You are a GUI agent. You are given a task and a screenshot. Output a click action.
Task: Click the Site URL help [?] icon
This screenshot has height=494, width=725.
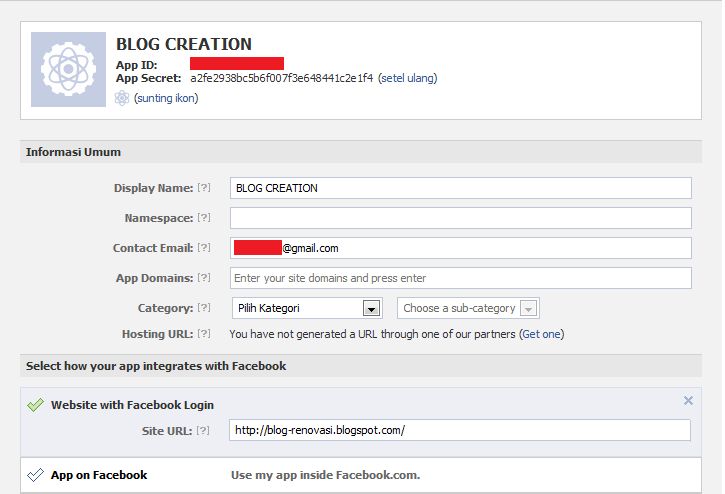(x=203, y=431)
